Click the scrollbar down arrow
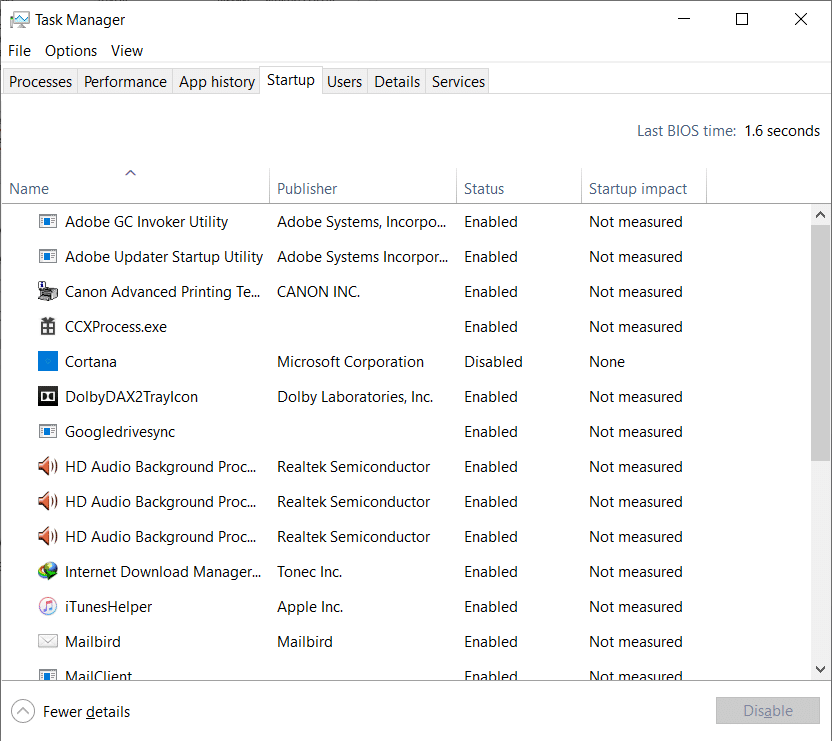The image size is (832, 741). coord(821,669)
